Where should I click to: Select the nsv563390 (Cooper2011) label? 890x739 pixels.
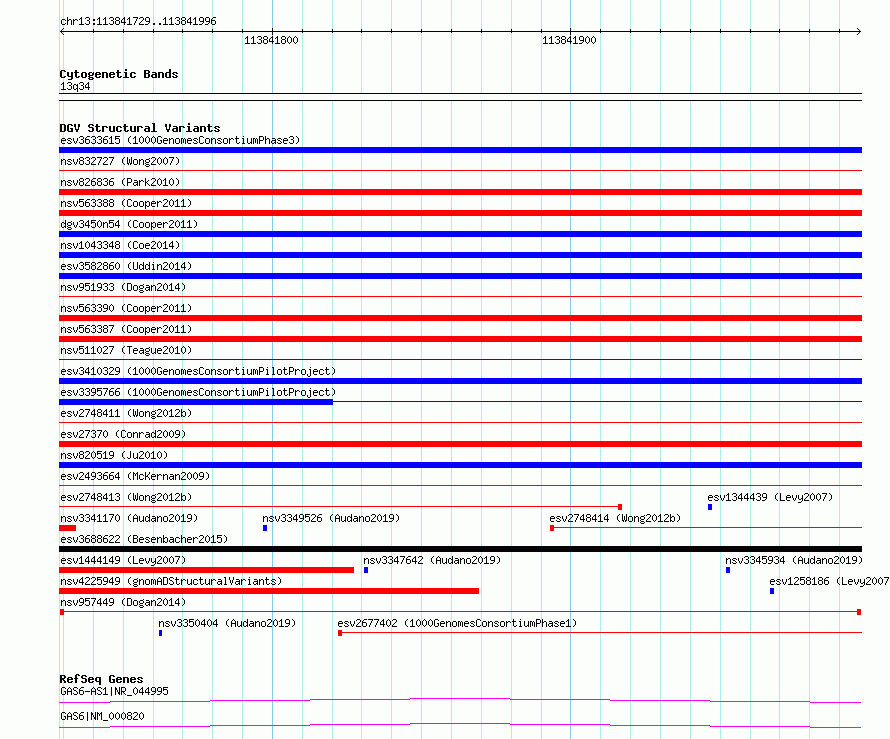coord(126,308)
